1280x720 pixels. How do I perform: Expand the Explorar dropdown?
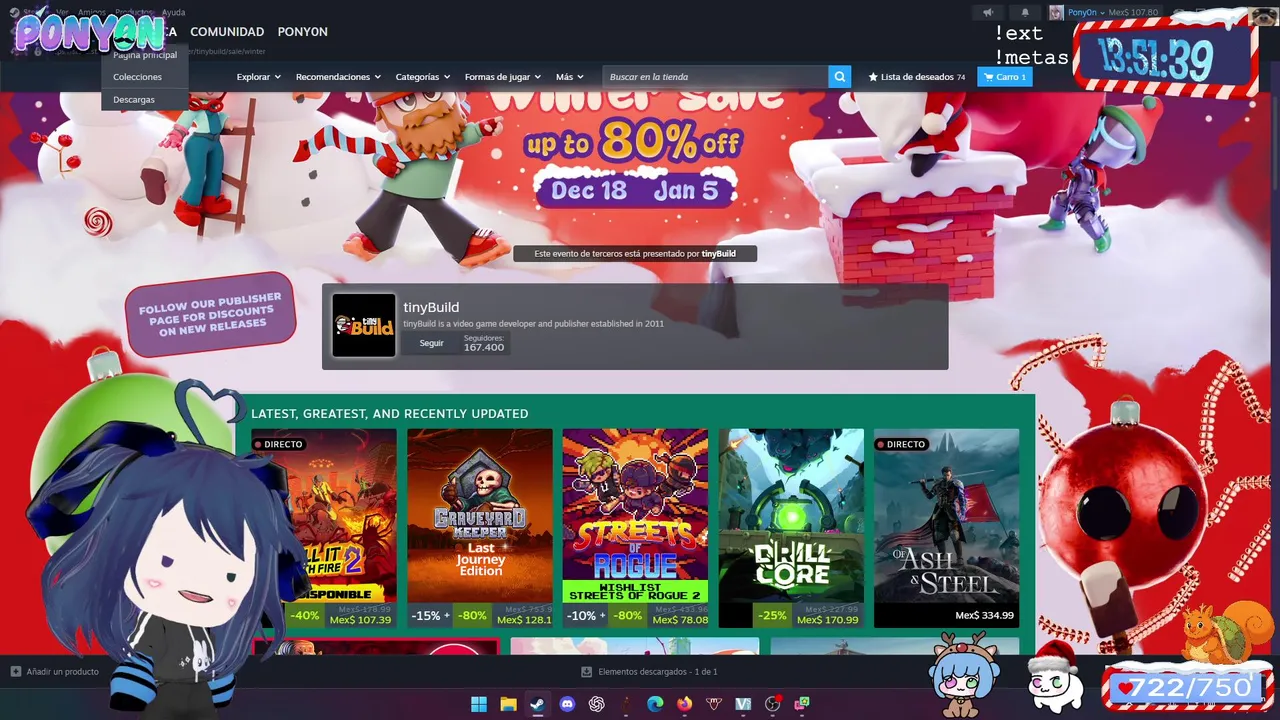(x=259, y=77)
